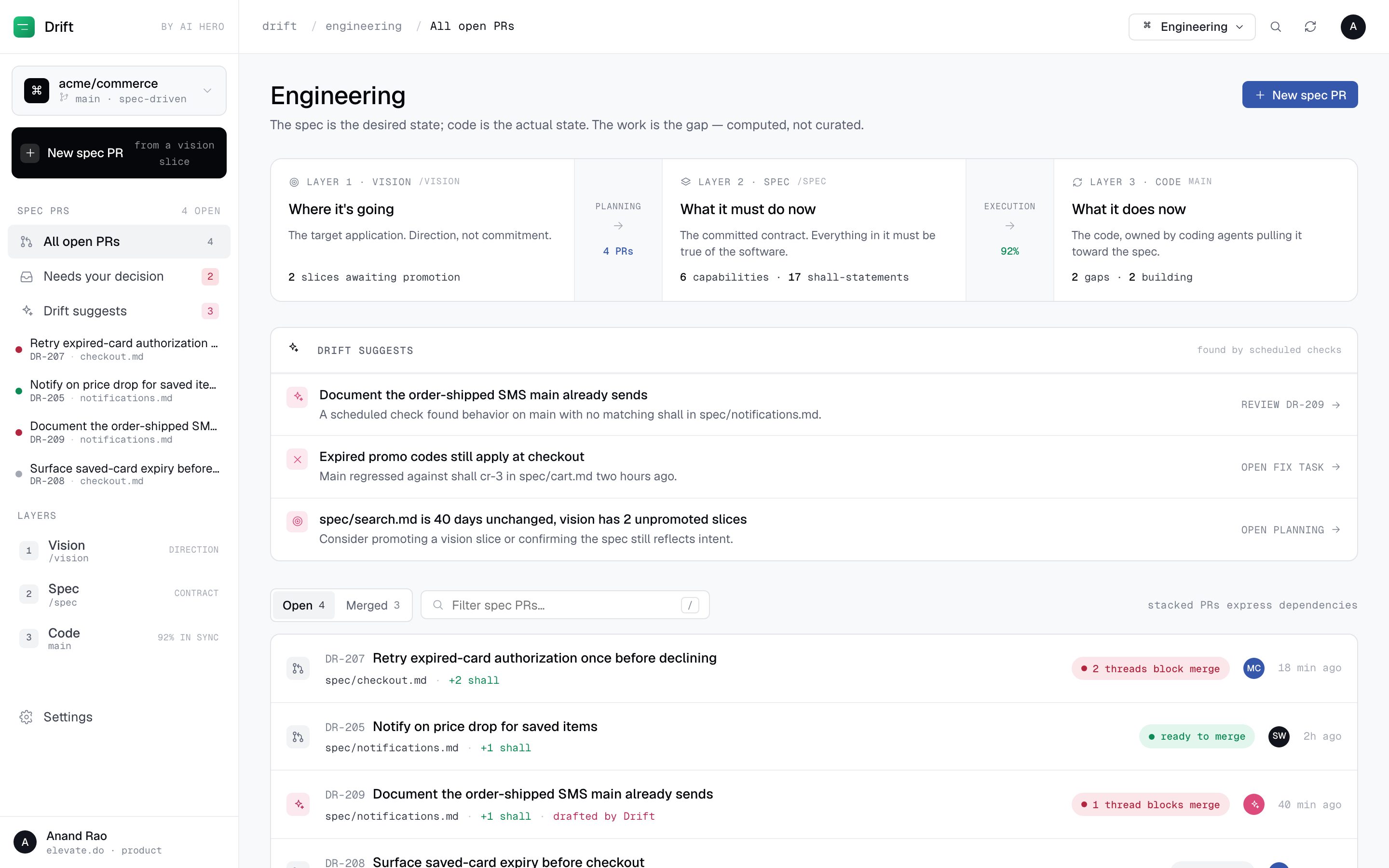The image size is (1389, 868).
Task: Click the Layer 2 Spec stack icon
Action: (x=685, y=182)
